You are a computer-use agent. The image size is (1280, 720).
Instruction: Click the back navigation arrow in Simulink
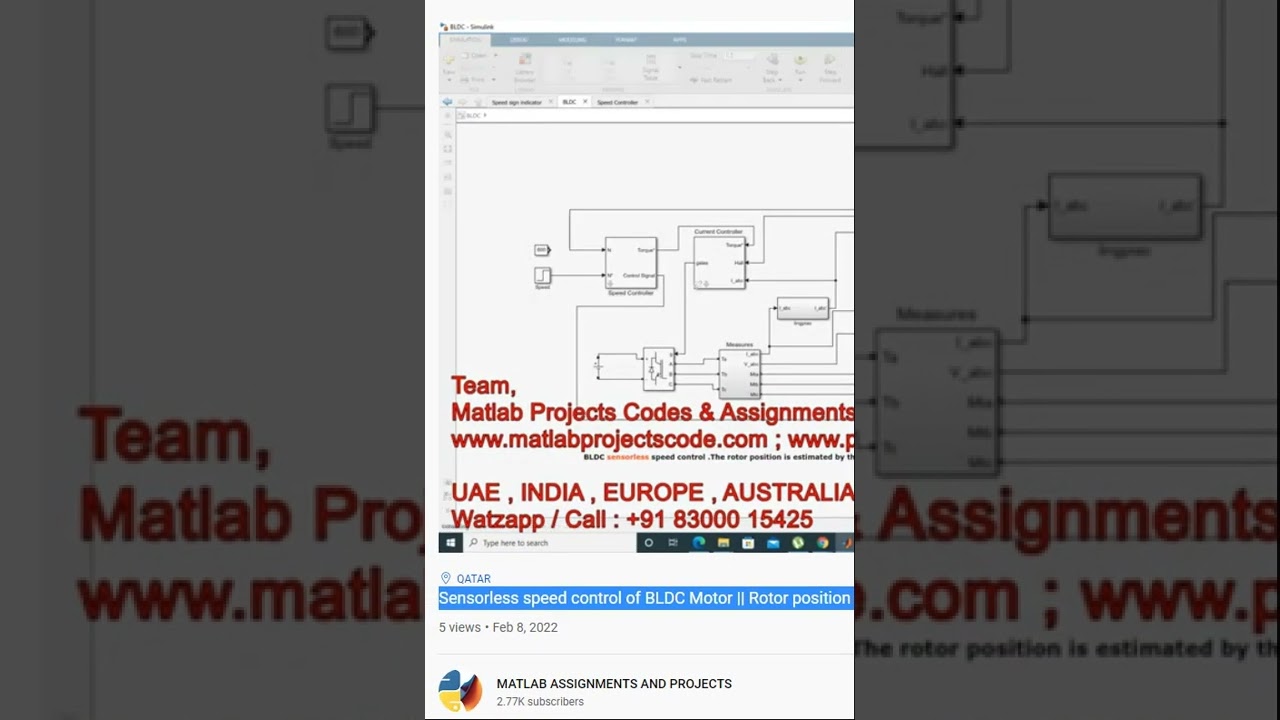coord(447,102)
